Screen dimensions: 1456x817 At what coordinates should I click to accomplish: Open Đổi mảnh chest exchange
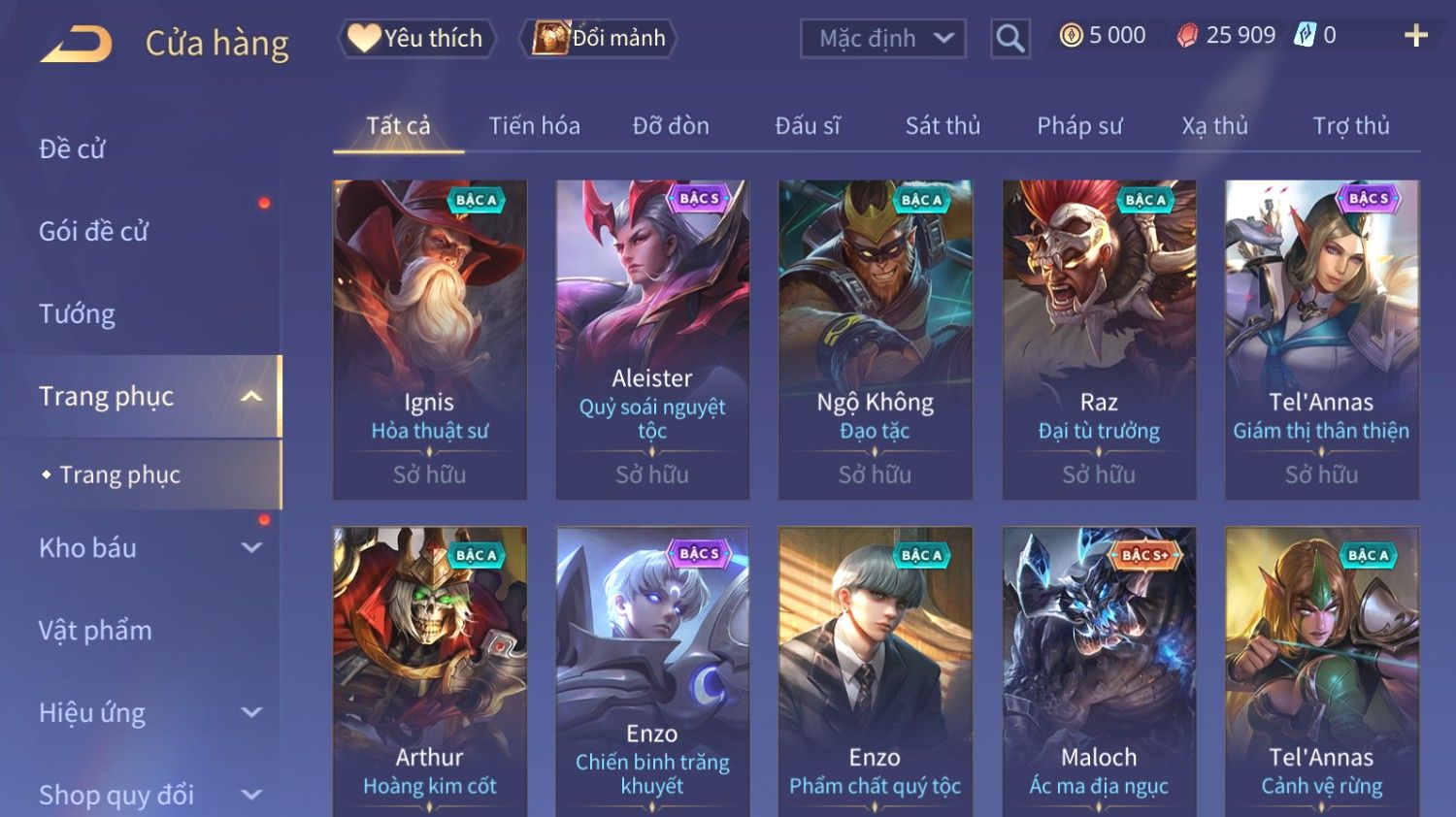[x=598, y=38]
